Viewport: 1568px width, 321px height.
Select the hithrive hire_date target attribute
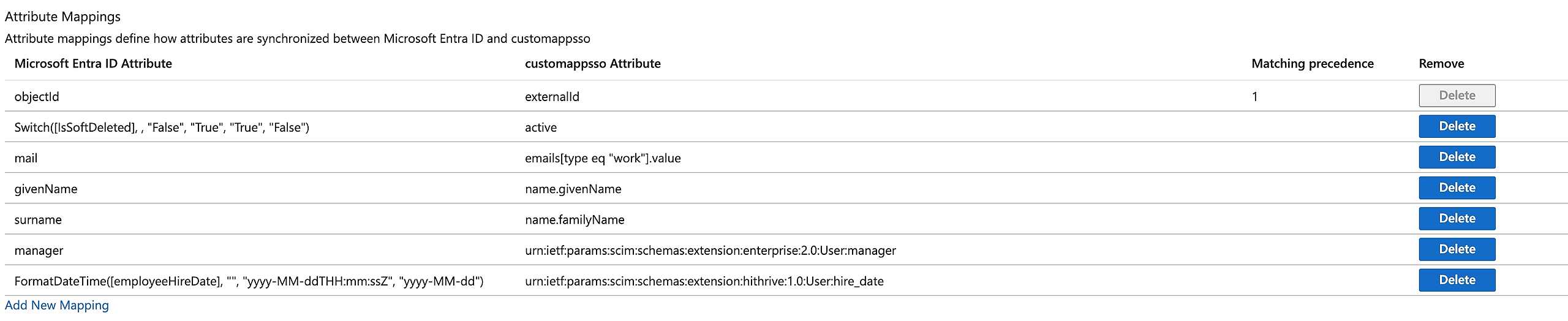coord(704,281)
